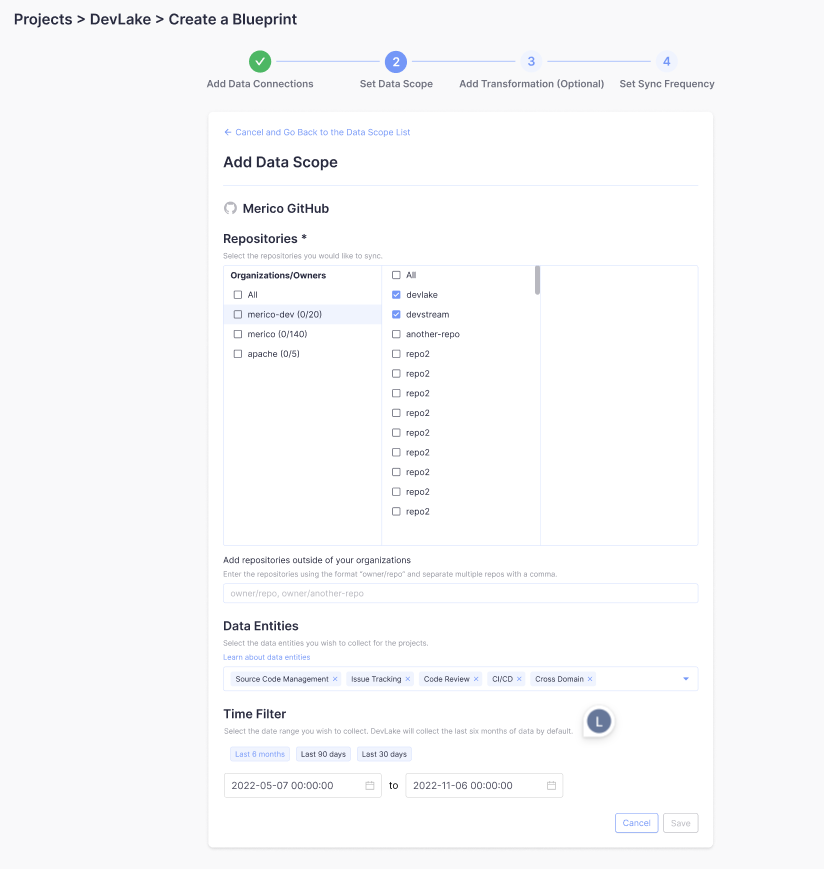Select the Last 6 months filter
The width and height of the screenshot is (824, 869).
[260, 754]
